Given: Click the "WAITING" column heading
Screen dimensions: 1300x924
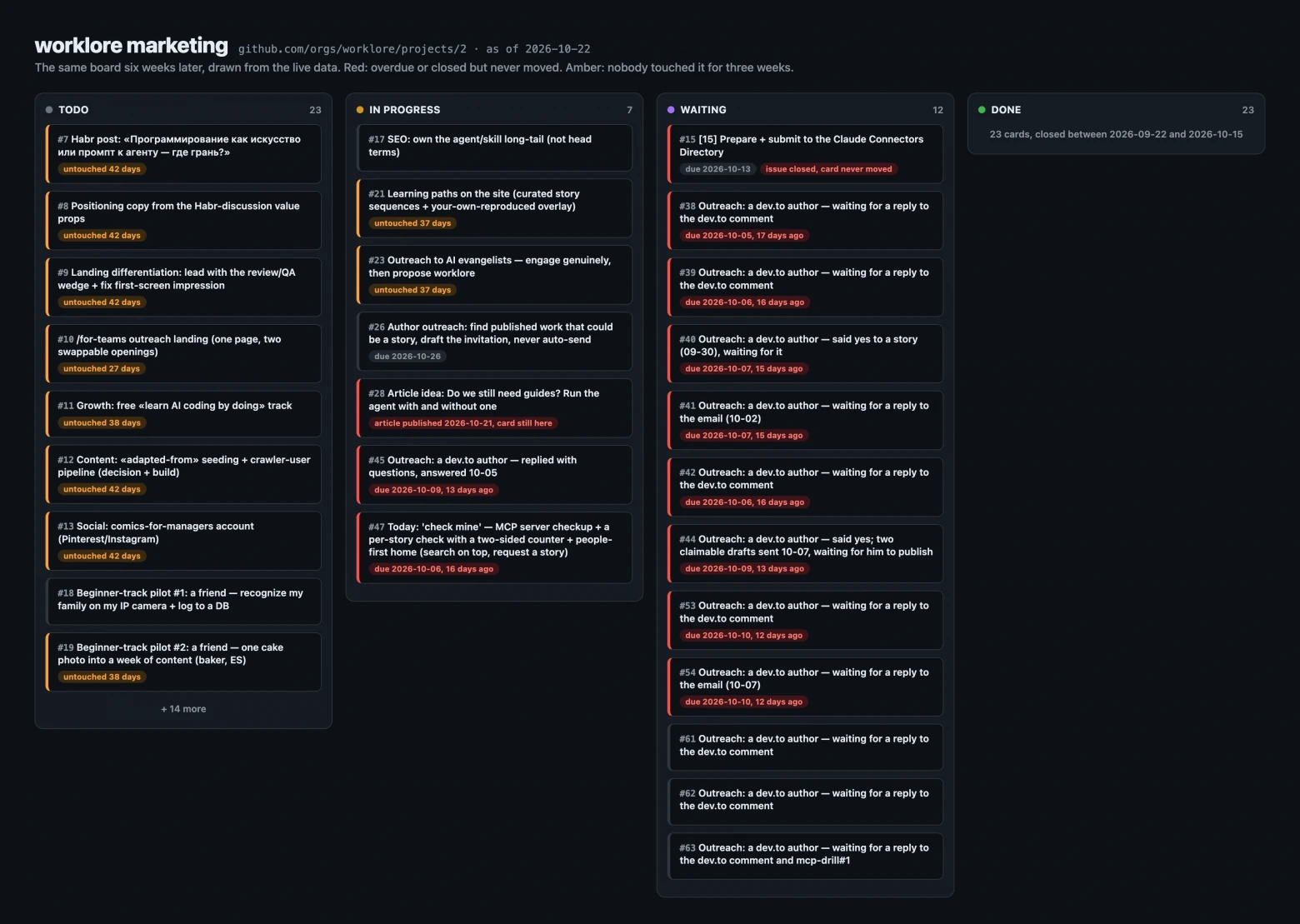Looking at the screenshot, I should [x=703, y=110].
